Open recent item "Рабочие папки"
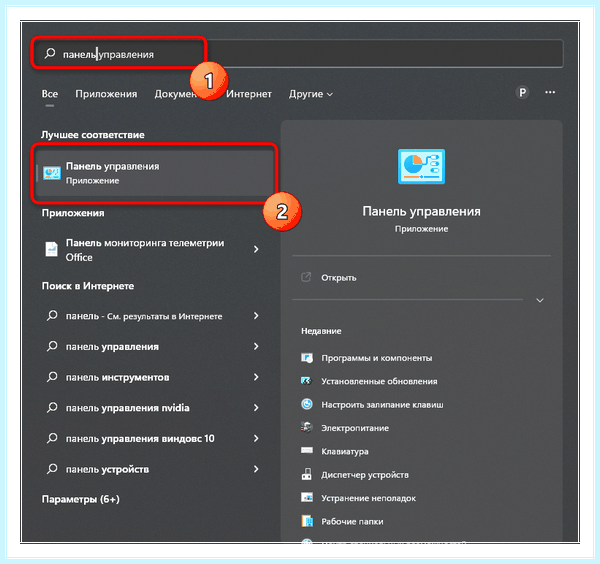This screenshot has width=600, height=564. [x=352, y=522]
